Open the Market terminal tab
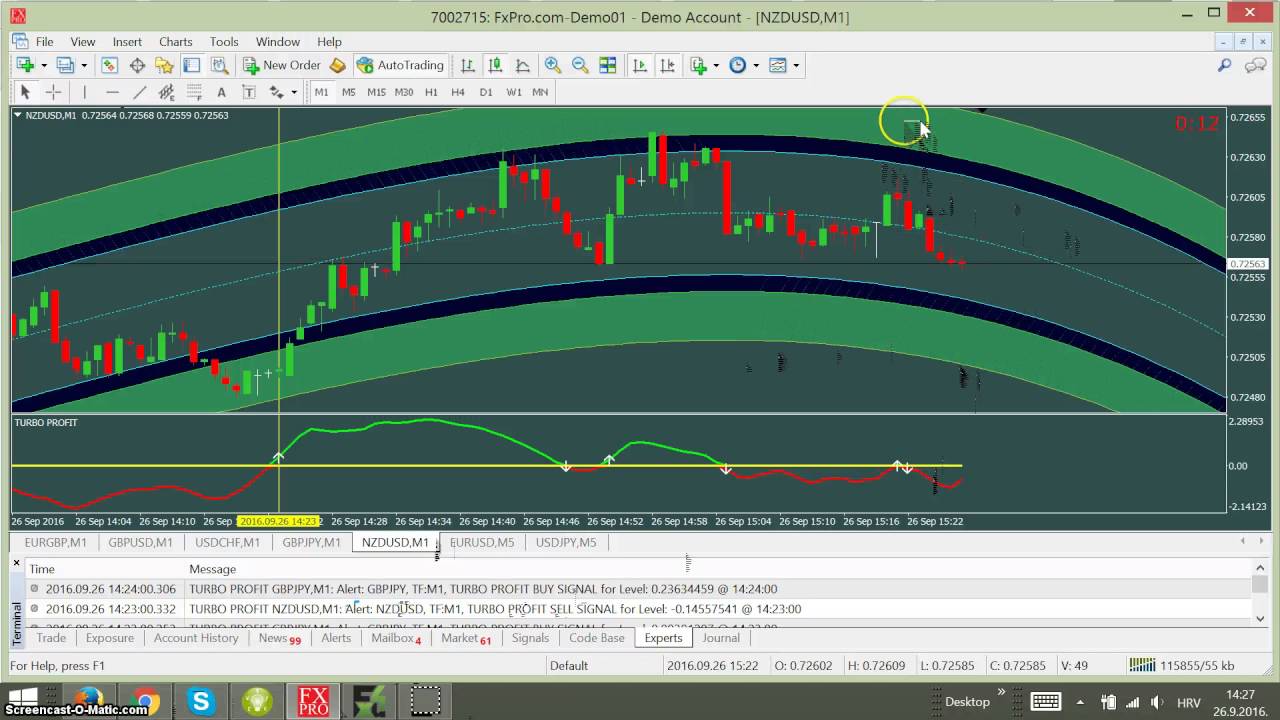Image resolution: width=1280 pixels, height=720 pixels. (x=466, y=638)
